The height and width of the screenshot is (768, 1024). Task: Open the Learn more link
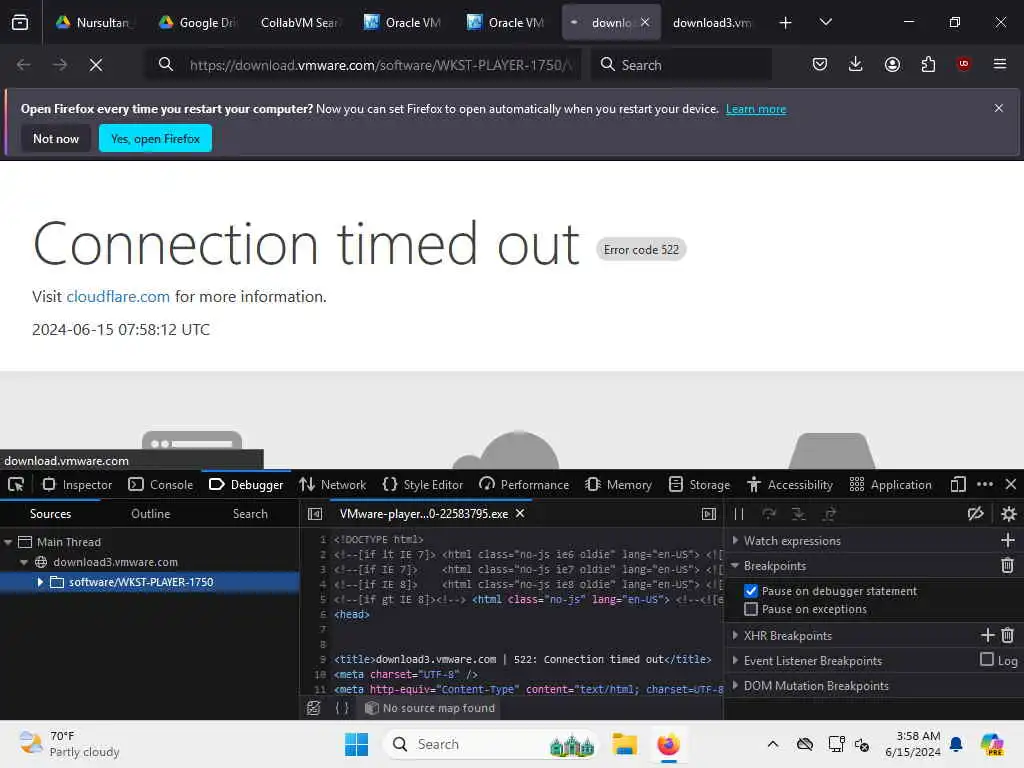[x=756, y=109]
